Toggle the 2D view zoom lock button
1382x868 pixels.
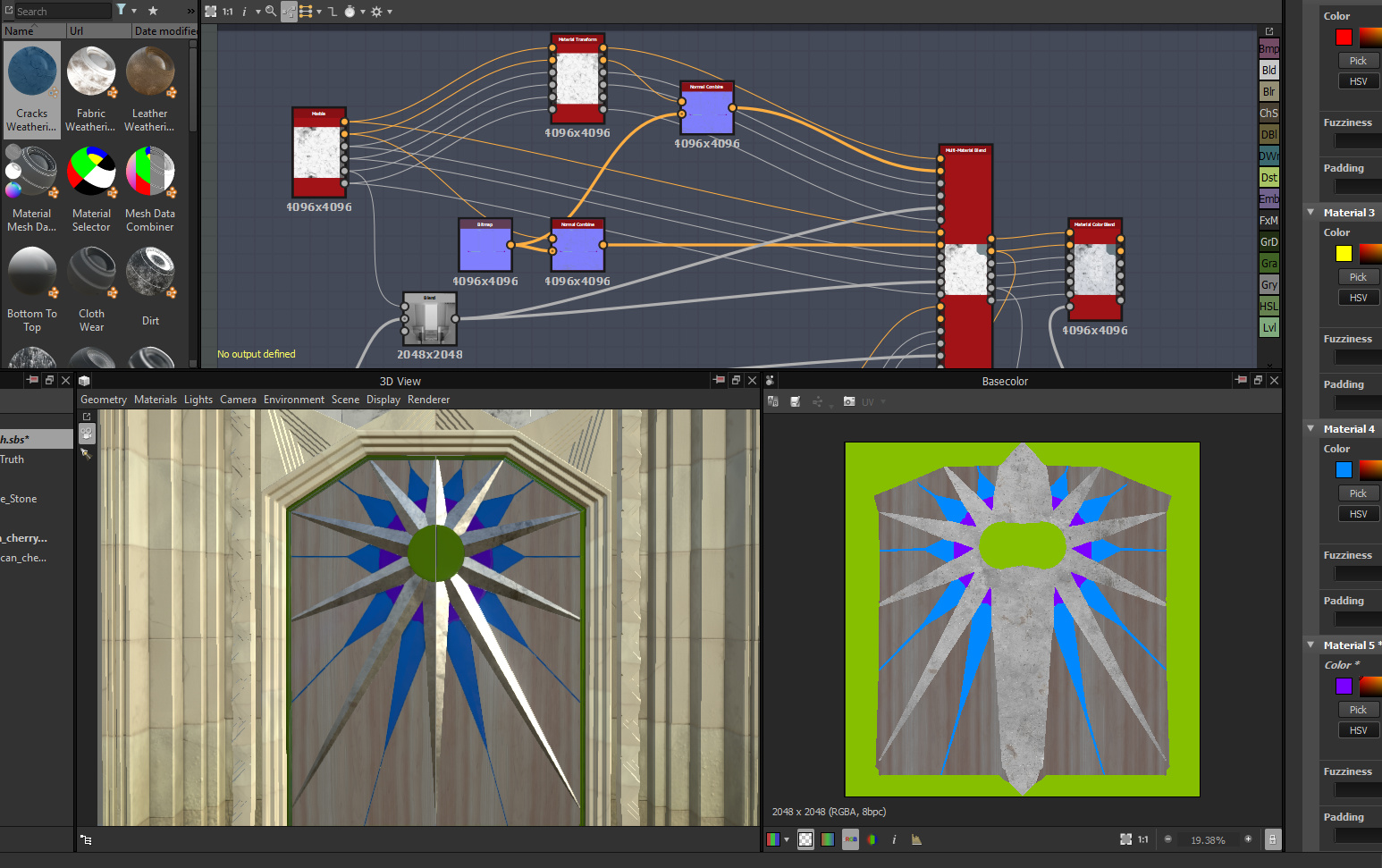coord(1272,839)
